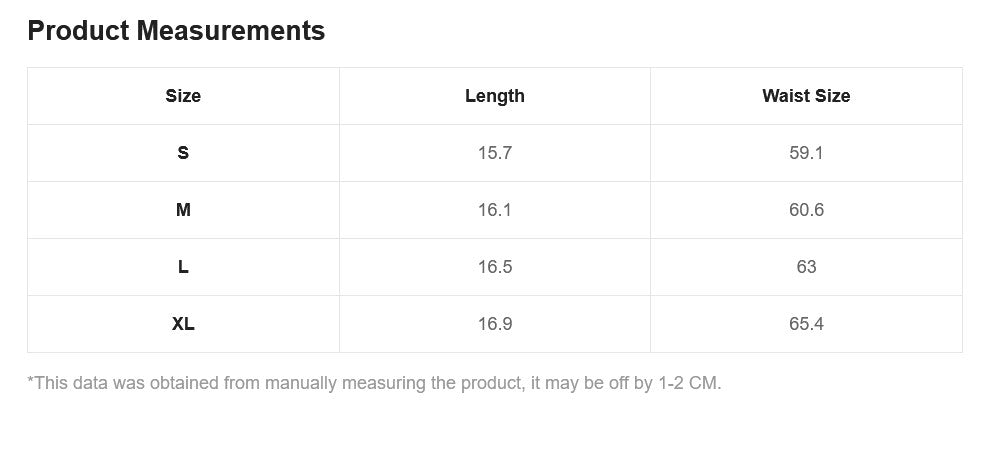Viewport: 1003px width, 456px height.
Task: Select the L size row label
Action: tap(183, 267)
